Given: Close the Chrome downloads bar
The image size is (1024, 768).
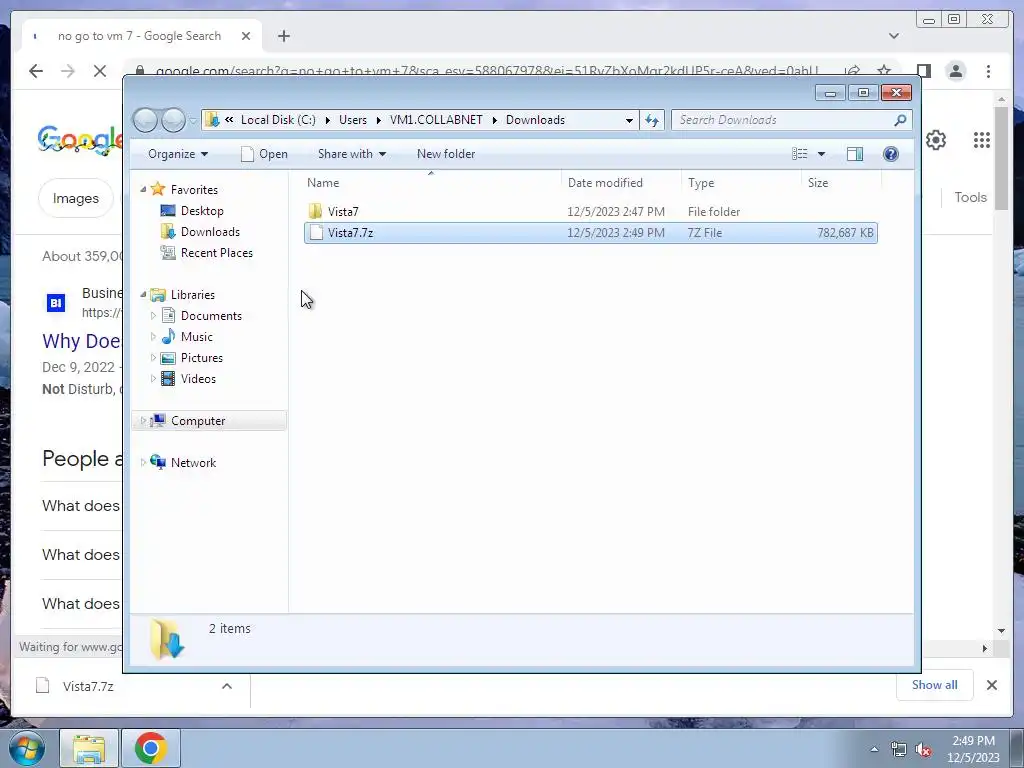Looking at the screenshot, I should [991, 685].
